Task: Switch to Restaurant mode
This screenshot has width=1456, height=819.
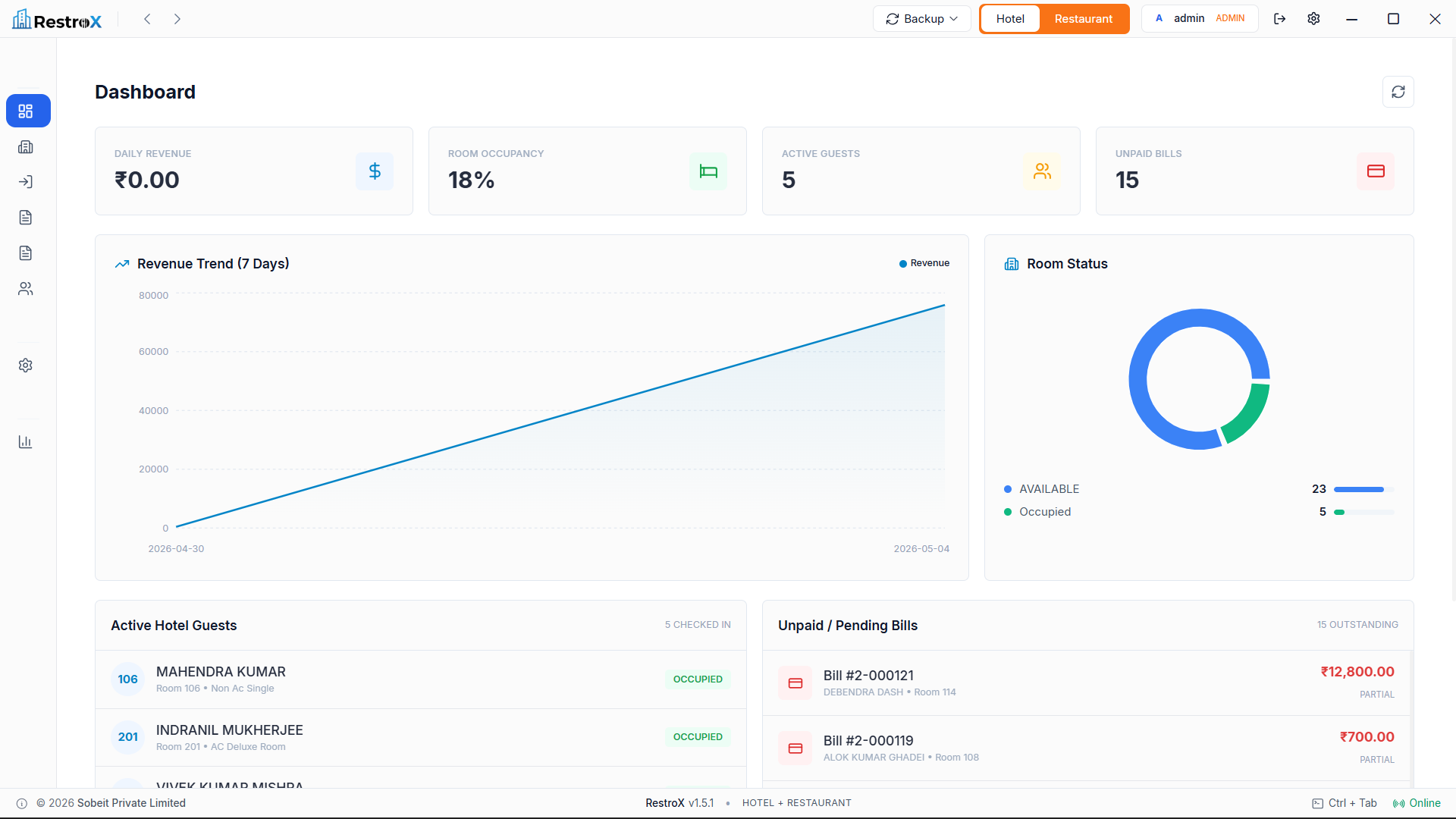Action: 1083,19
